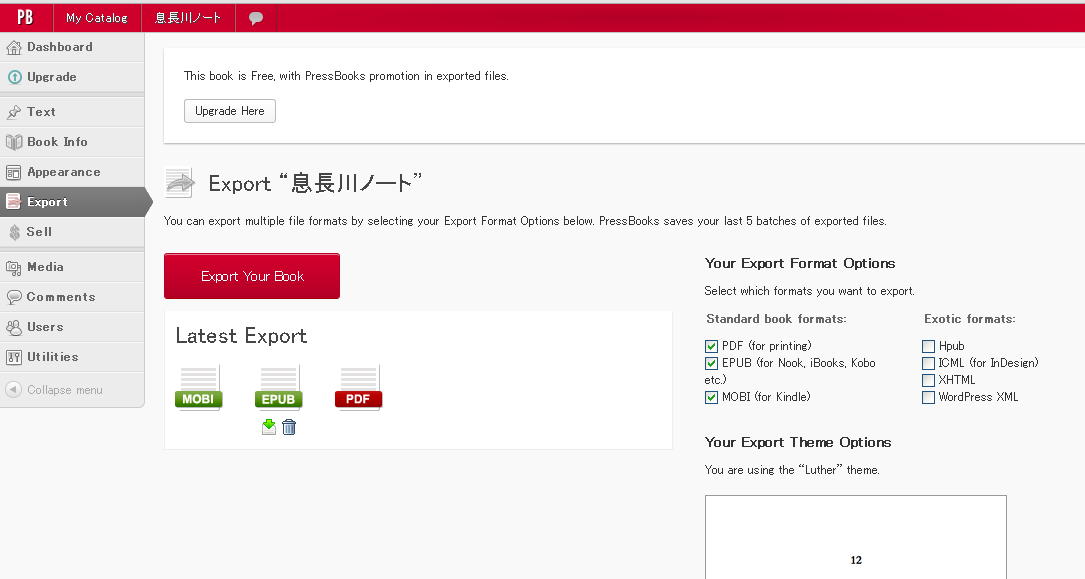Image resolution: width=1085 pixels, height=579 pixels.
Task: Click the Export sidebar icon
Action: pyautogui.click(x=14, y=202)
